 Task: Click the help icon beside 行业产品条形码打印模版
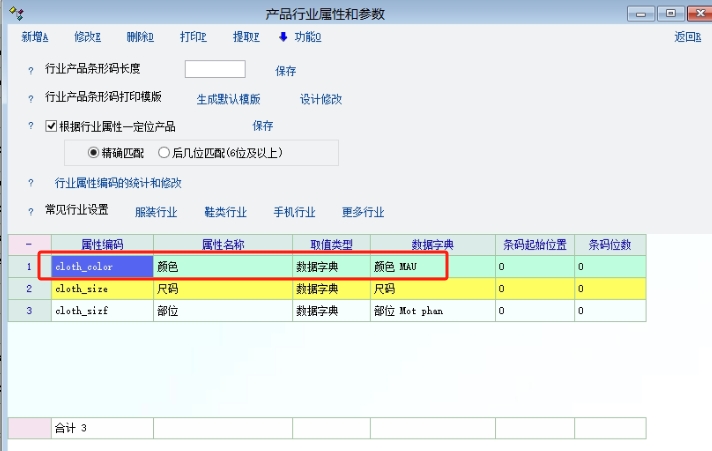pos(31,98)
